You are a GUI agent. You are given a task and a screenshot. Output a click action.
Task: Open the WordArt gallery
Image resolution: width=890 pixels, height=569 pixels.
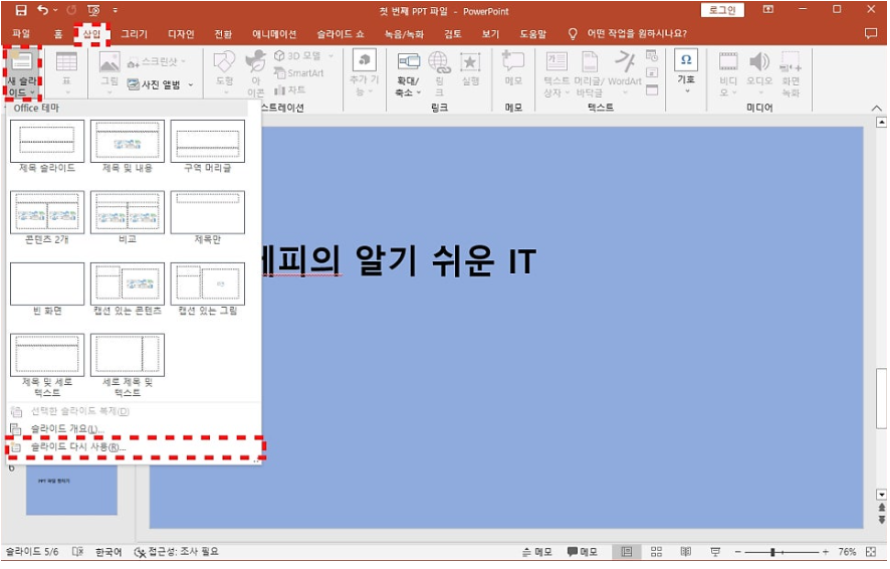(x=624, y=74)
